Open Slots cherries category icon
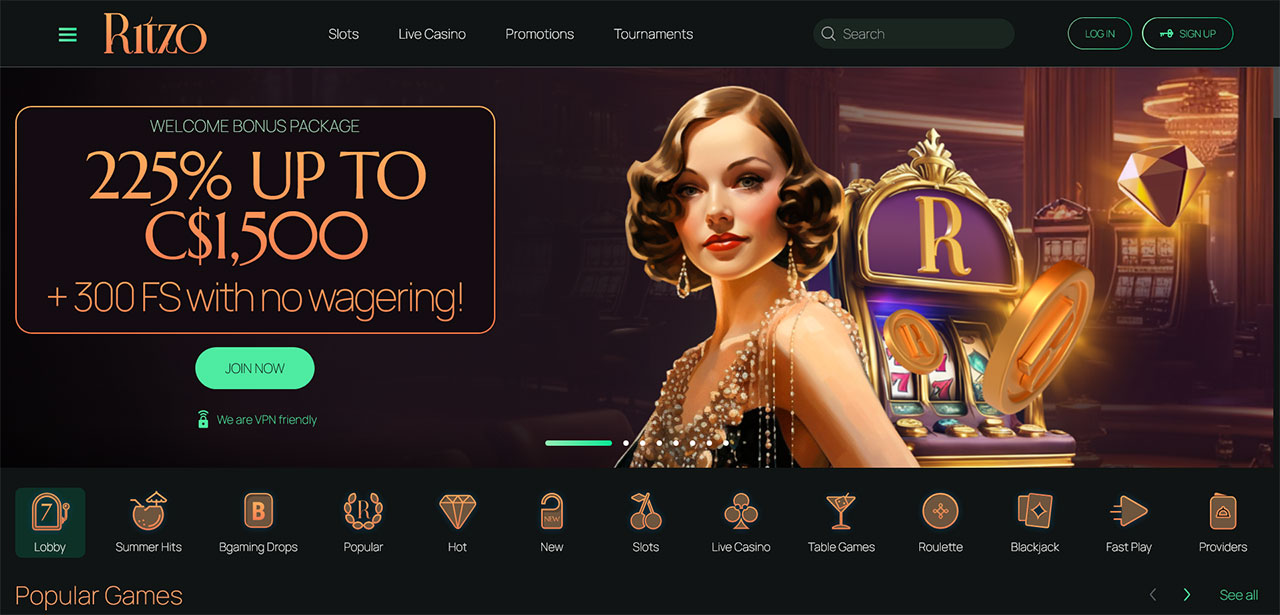The width and height of the screenshot is (1280, 615). (645, 511)
